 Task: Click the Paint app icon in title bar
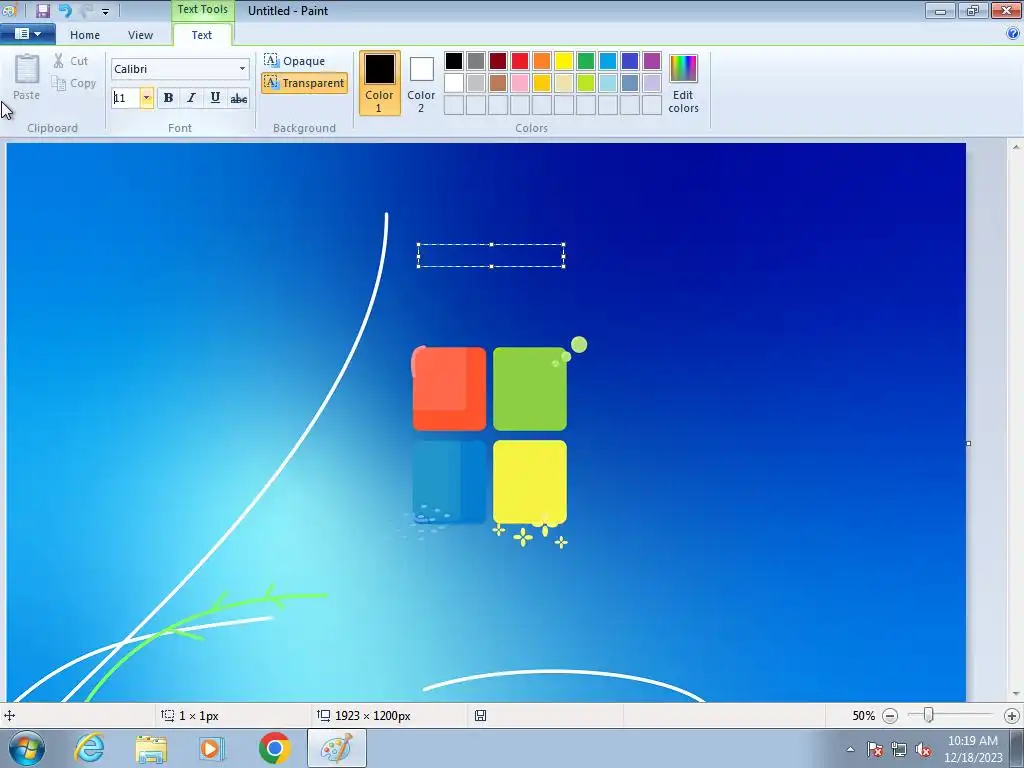coord(9,10)
